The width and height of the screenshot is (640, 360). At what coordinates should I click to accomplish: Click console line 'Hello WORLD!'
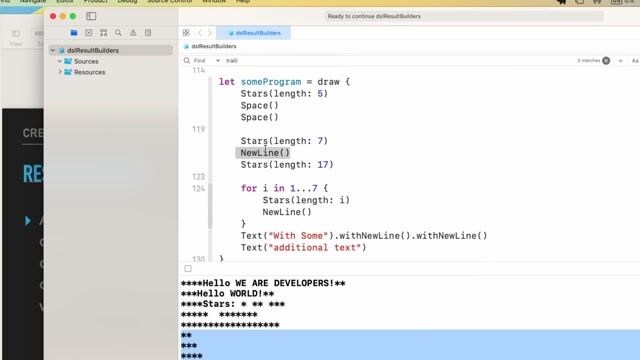click(227, 294)
